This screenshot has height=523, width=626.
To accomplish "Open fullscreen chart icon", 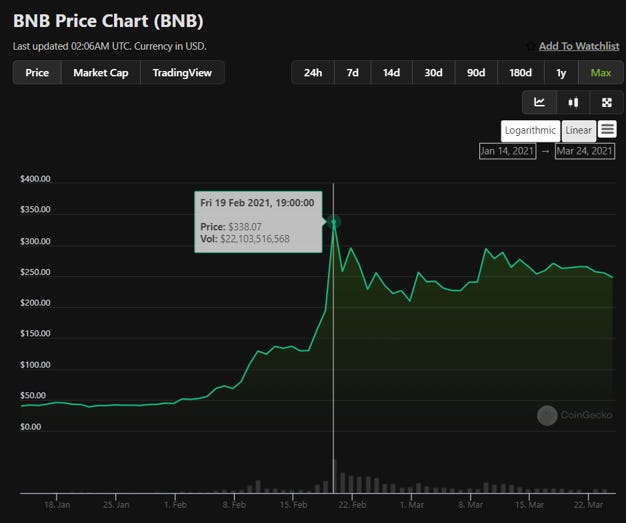I will [x=606, y=103].
